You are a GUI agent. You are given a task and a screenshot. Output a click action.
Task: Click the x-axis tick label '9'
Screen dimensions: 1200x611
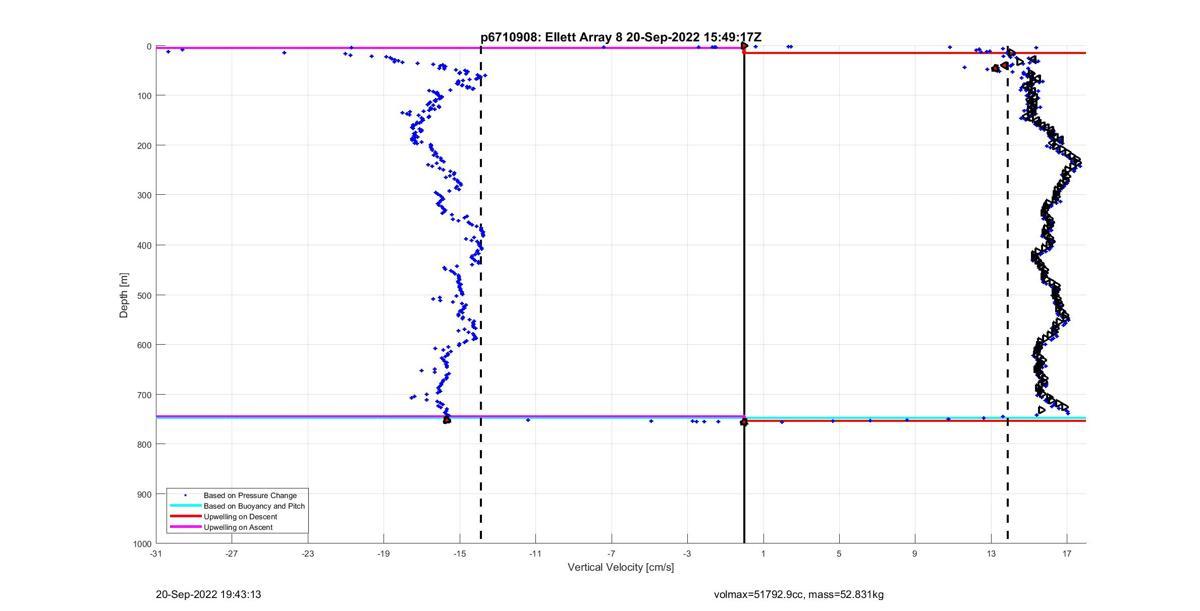[915, 553]
